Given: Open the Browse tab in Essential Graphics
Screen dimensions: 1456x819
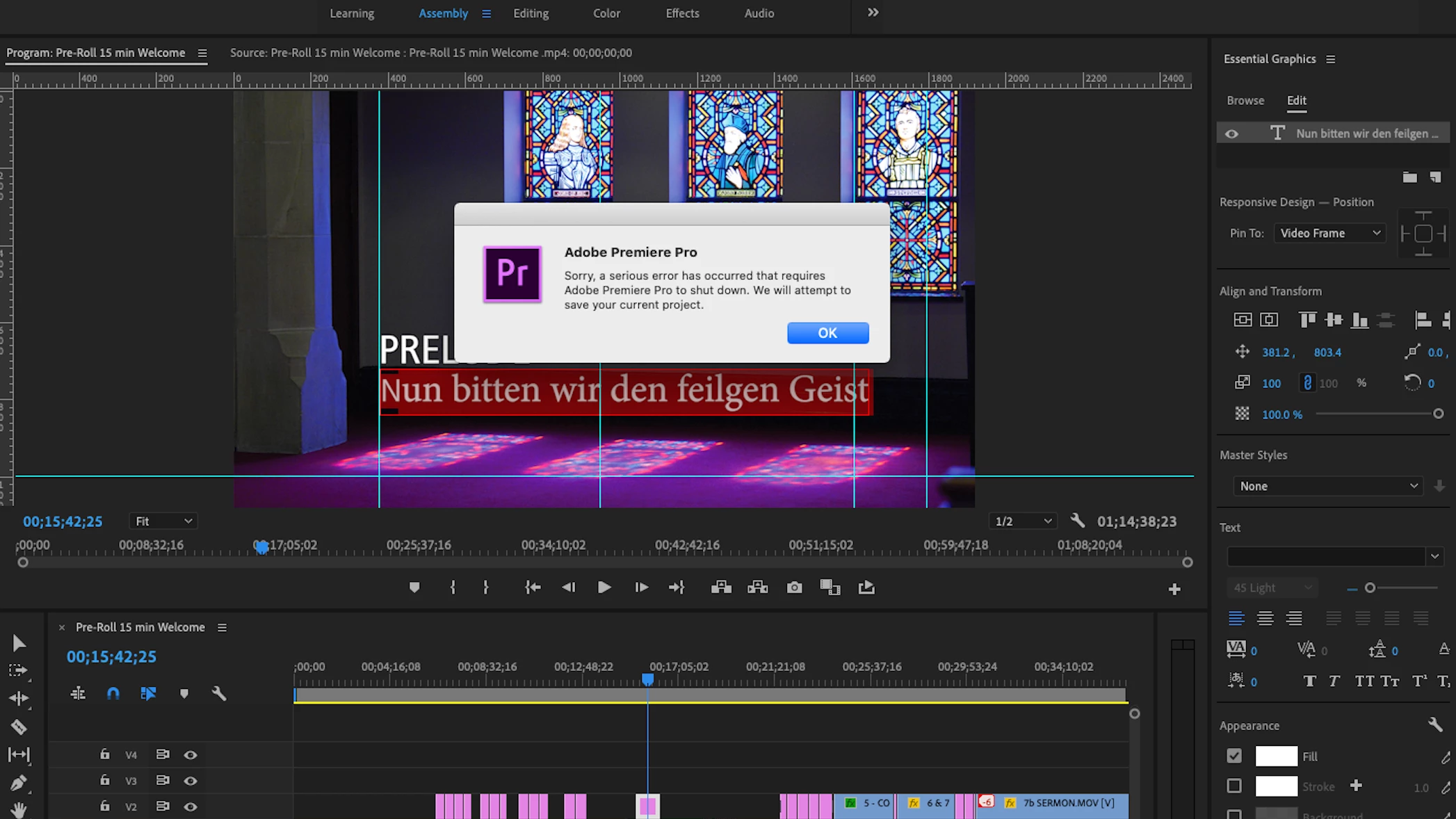Looking at the screenshot, I should 1245,100.
